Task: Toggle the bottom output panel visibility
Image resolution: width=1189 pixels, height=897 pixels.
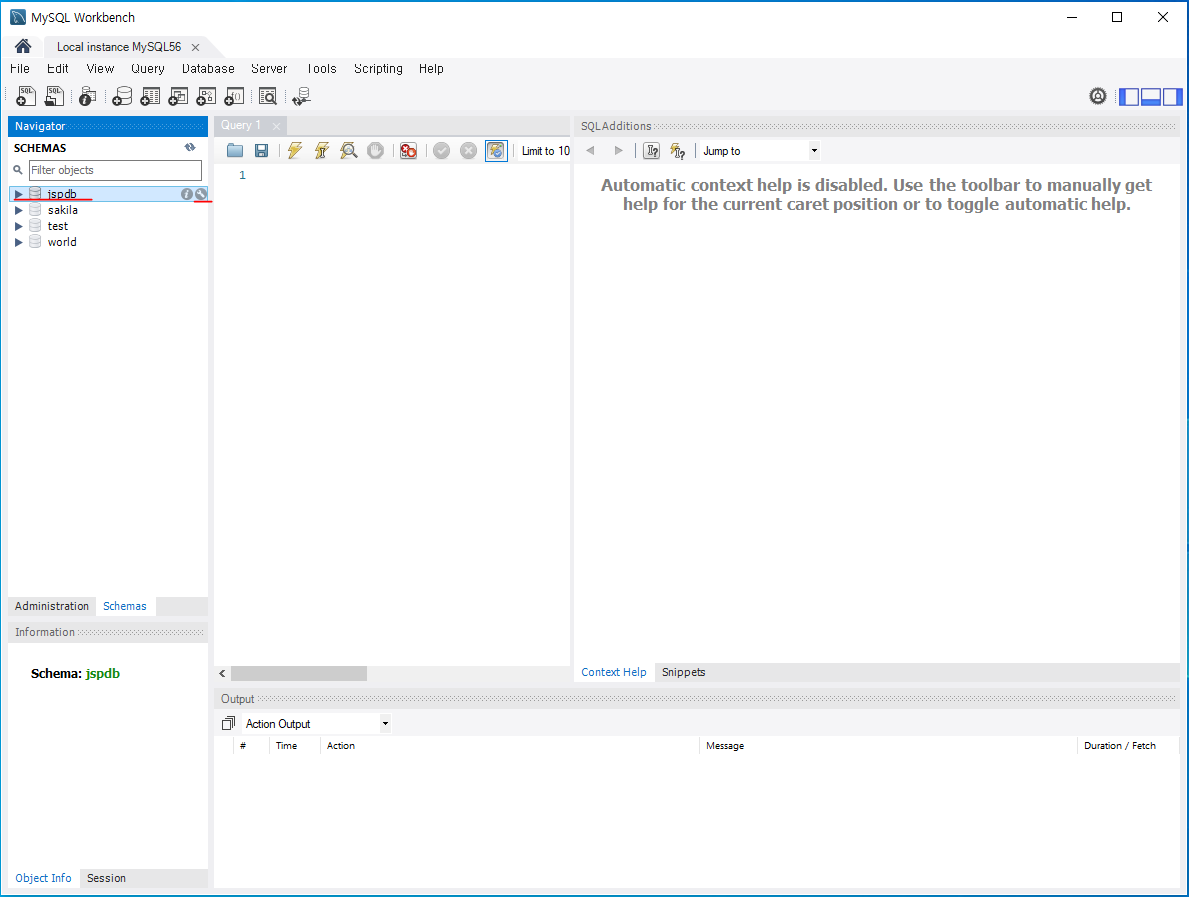Action: pyautogui.click(x=1151, y=96)
